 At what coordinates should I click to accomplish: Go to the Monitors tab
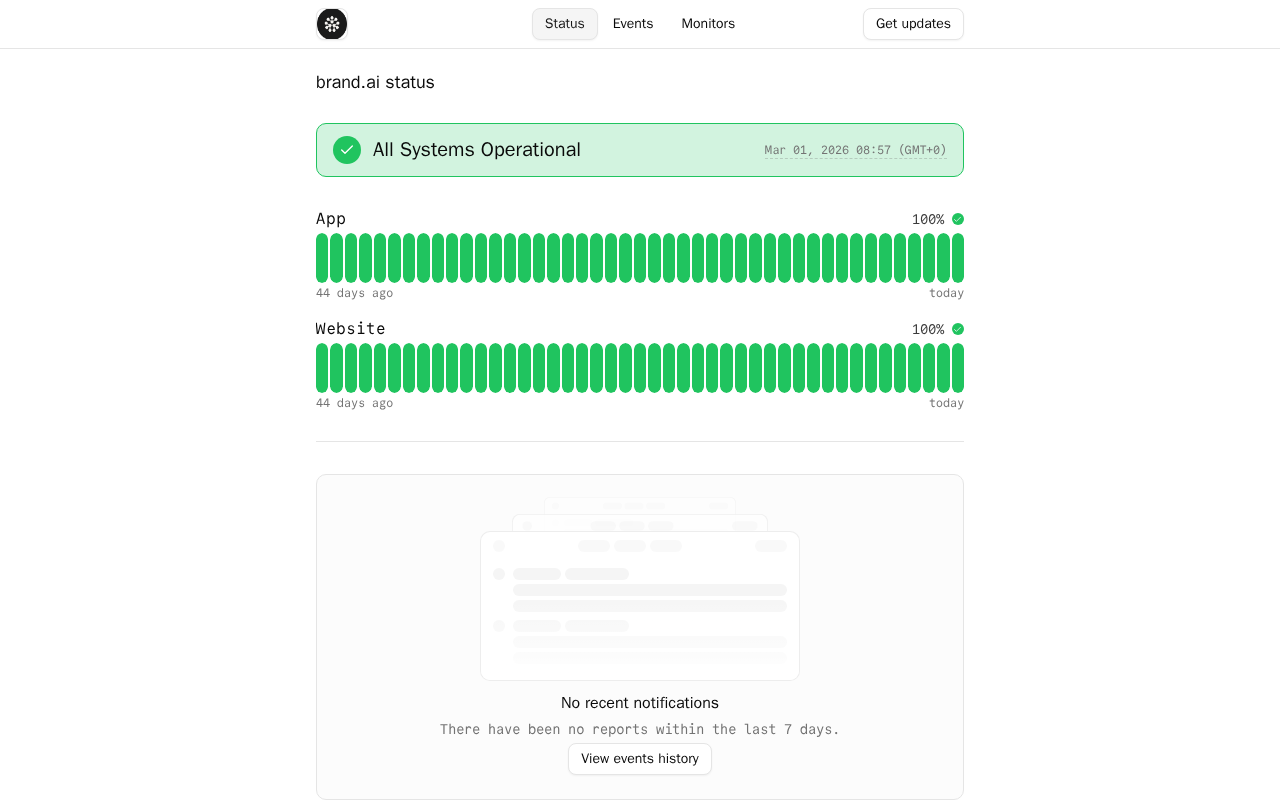[x=708, y=24]
